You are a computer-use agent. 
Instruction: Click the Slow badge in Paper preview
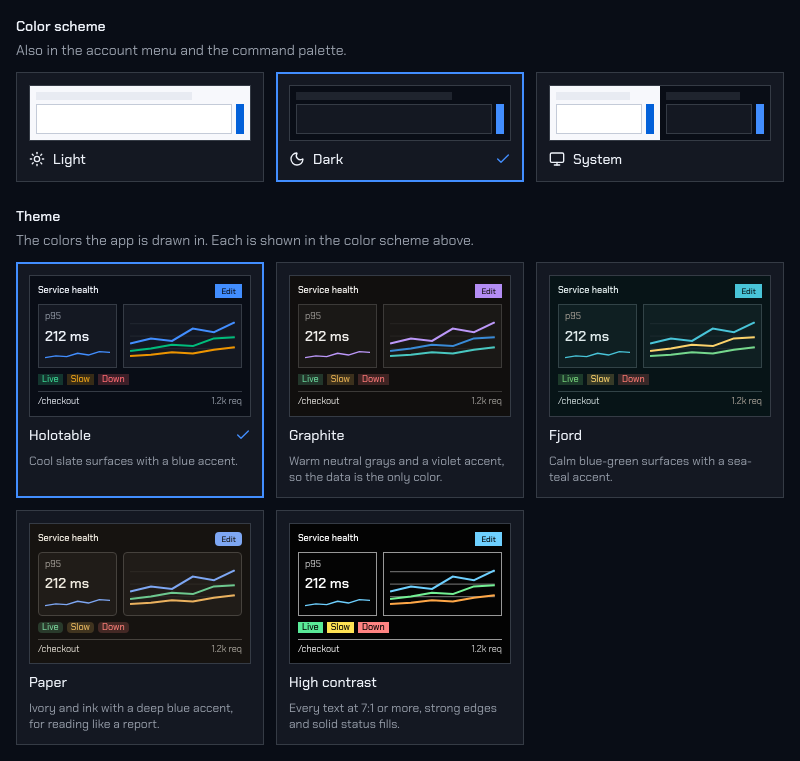[x=80, y=627]
